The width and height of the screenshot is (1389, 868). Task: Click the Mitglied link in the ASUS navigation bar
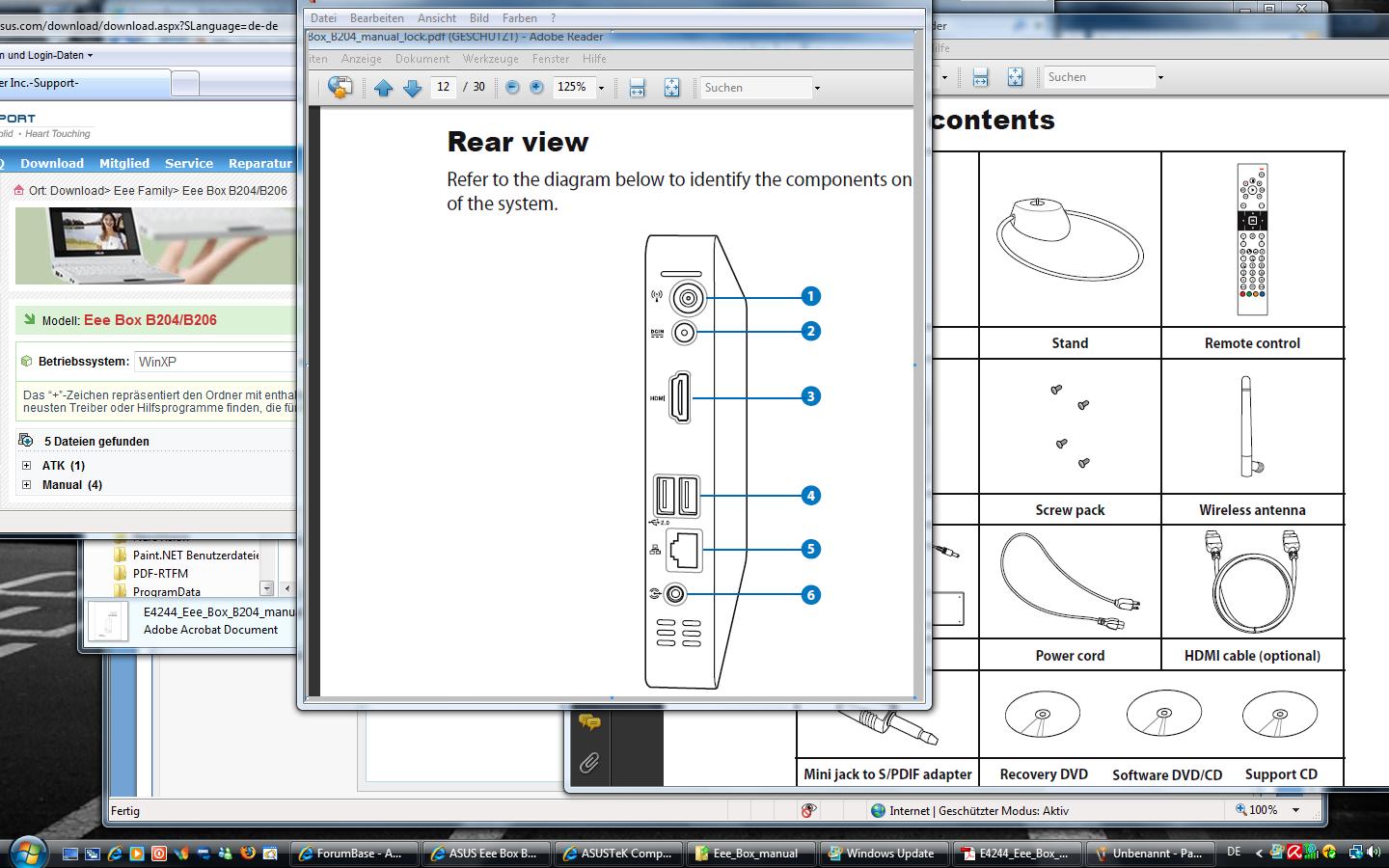point(124,163)
